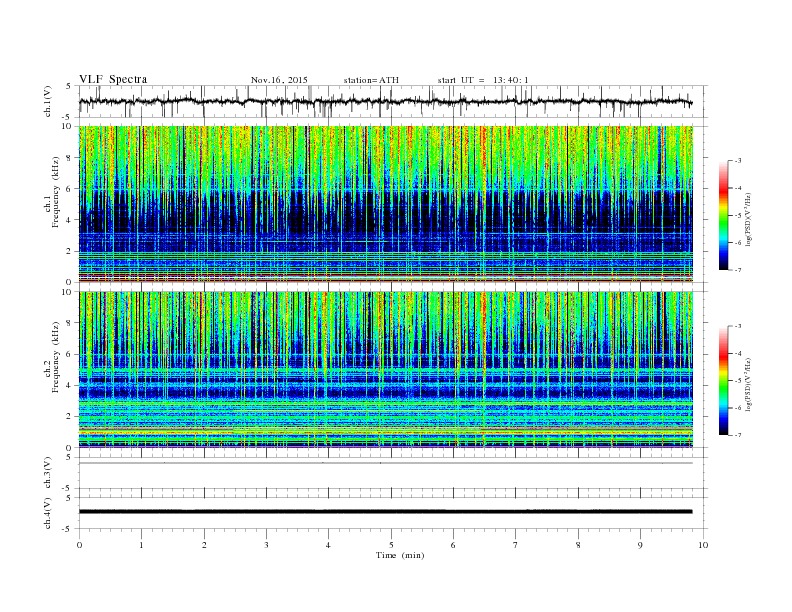Viewport: 792px width, 612px height.
Task: Click the time axis tick label "6"
Action: pyautogui.click(x=454, y=545)
